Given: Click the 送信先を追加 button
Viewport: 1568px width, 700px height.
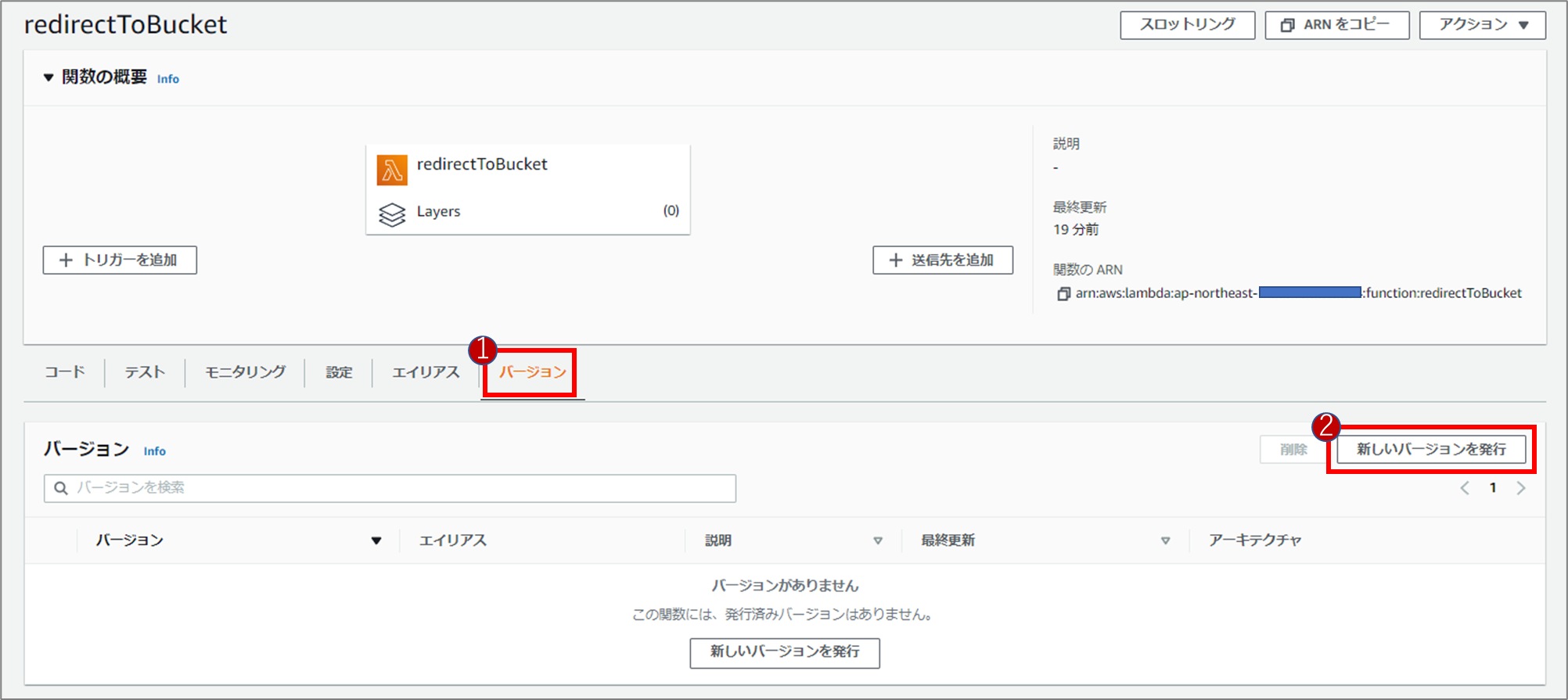Looking at the screenshot, I should coord(943,260).
